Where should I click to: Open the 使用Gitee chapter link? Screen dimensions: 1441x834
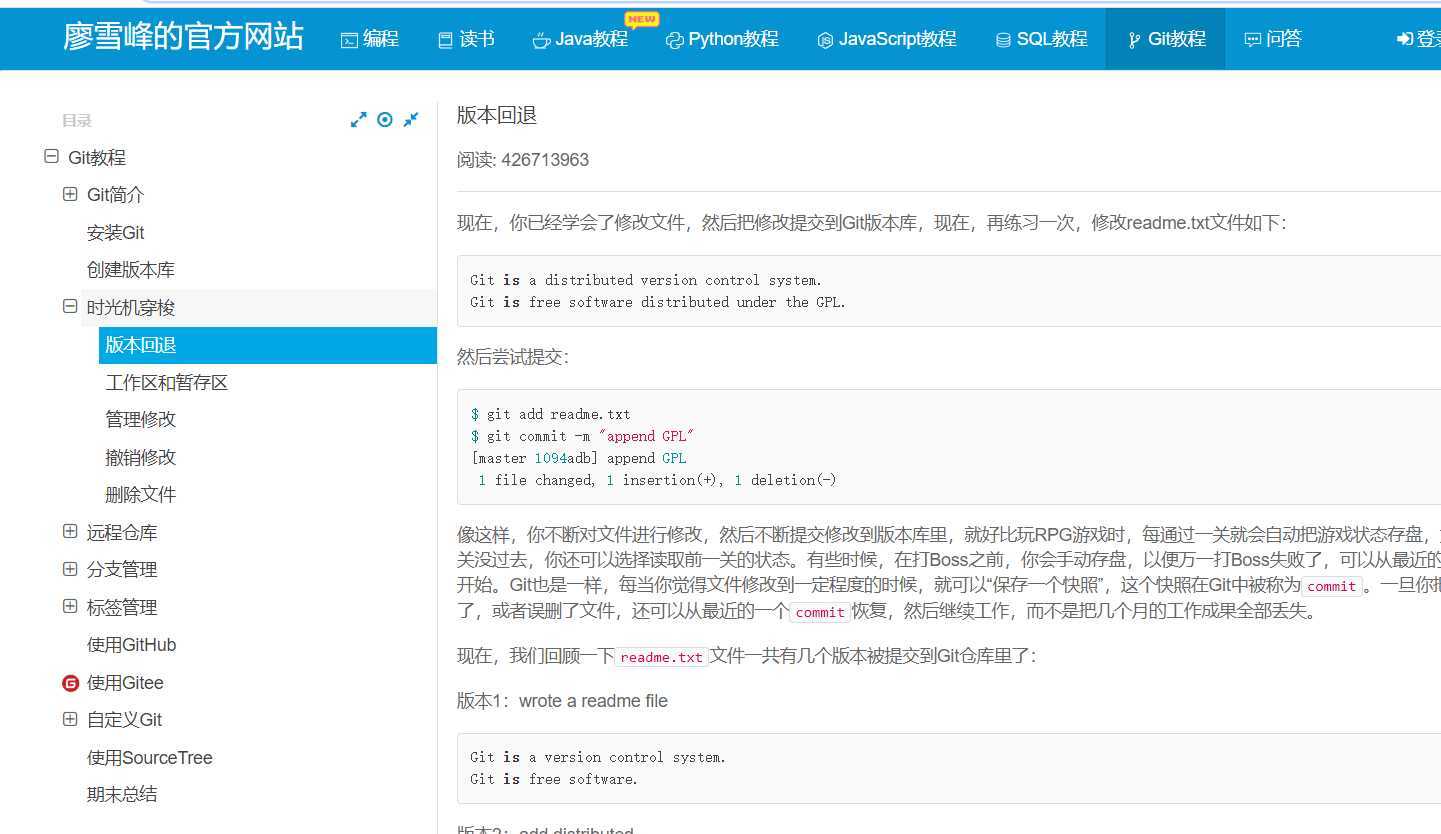(x=125, y=683)
